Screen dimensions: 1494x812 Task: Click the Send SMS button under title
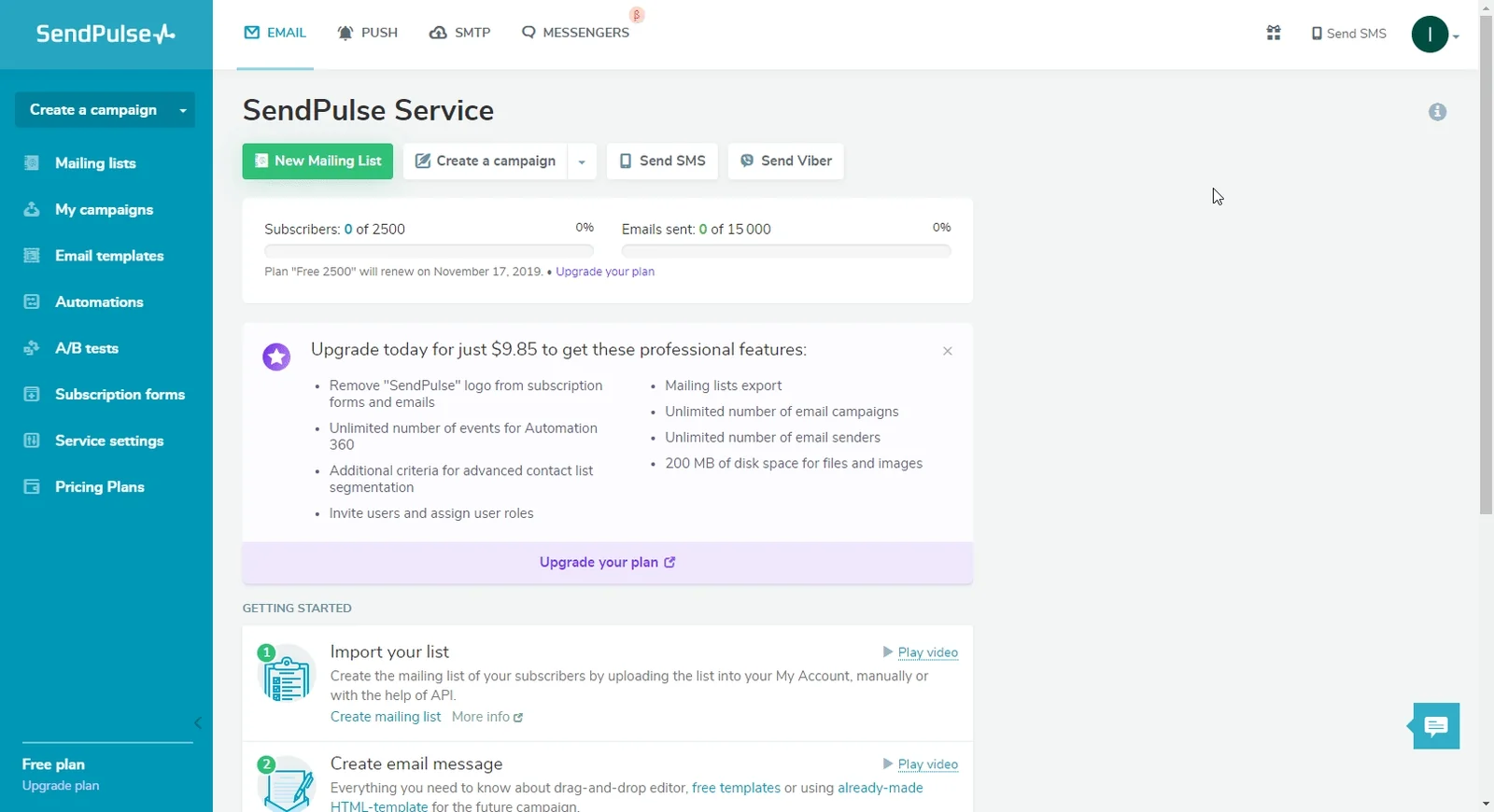(x=662, y=161)
